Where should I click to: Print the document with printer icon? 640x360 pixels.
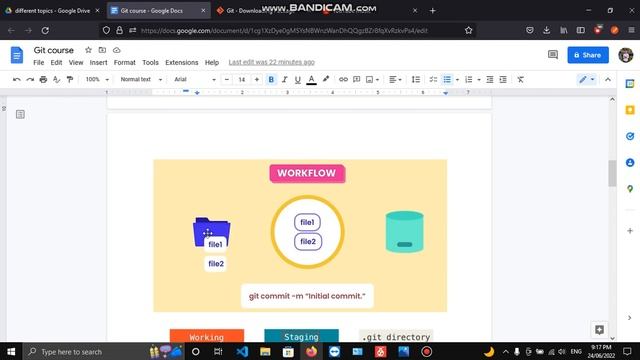(x=43, y=80)
